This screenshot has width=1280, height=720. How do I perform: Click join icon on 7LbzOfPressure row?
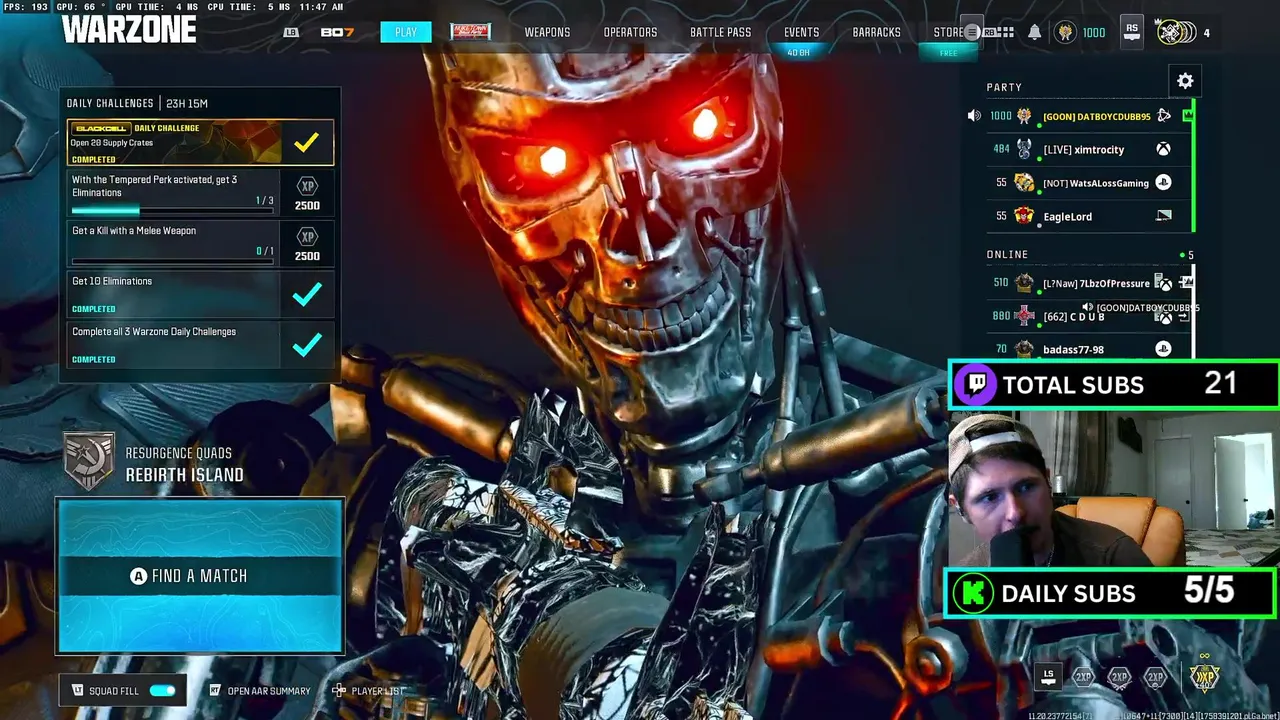(1184, 283)
